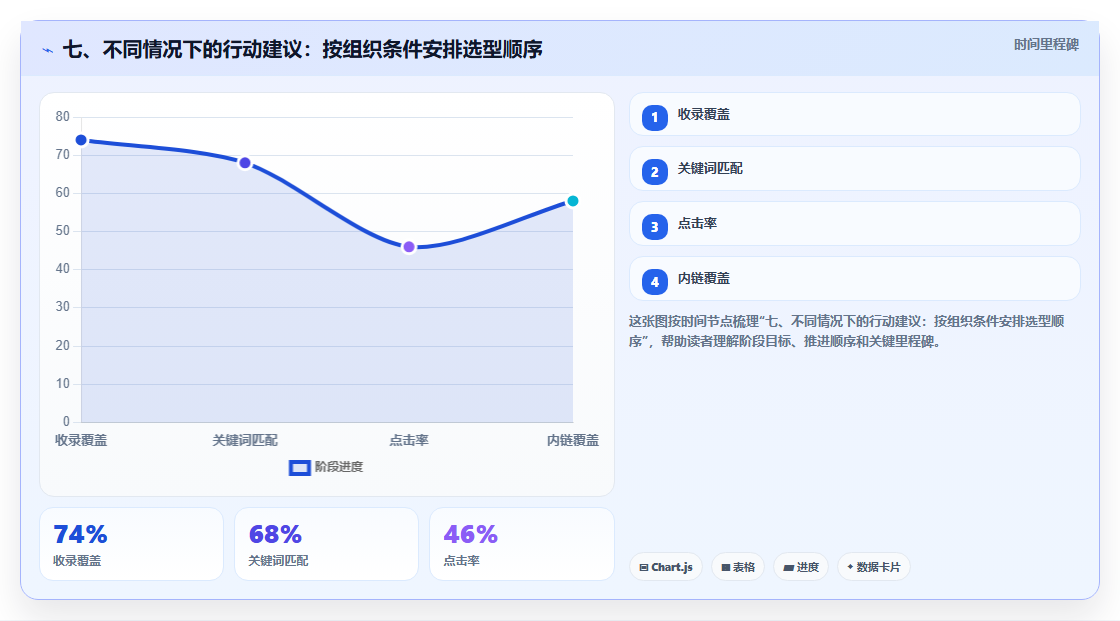
Task: Select the 内链覆盖 cyan data point
Action: point(572,201)
